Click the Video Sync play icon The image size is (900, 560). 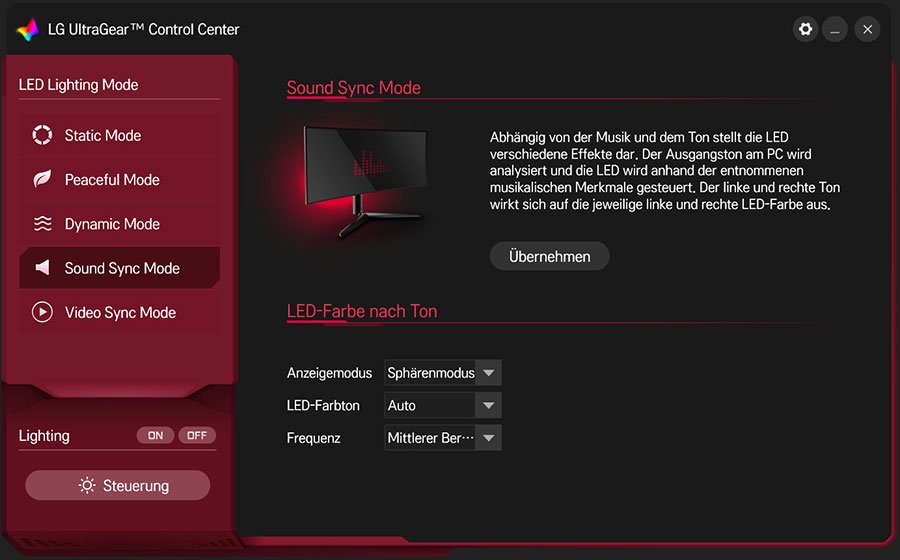click(42, 312)
